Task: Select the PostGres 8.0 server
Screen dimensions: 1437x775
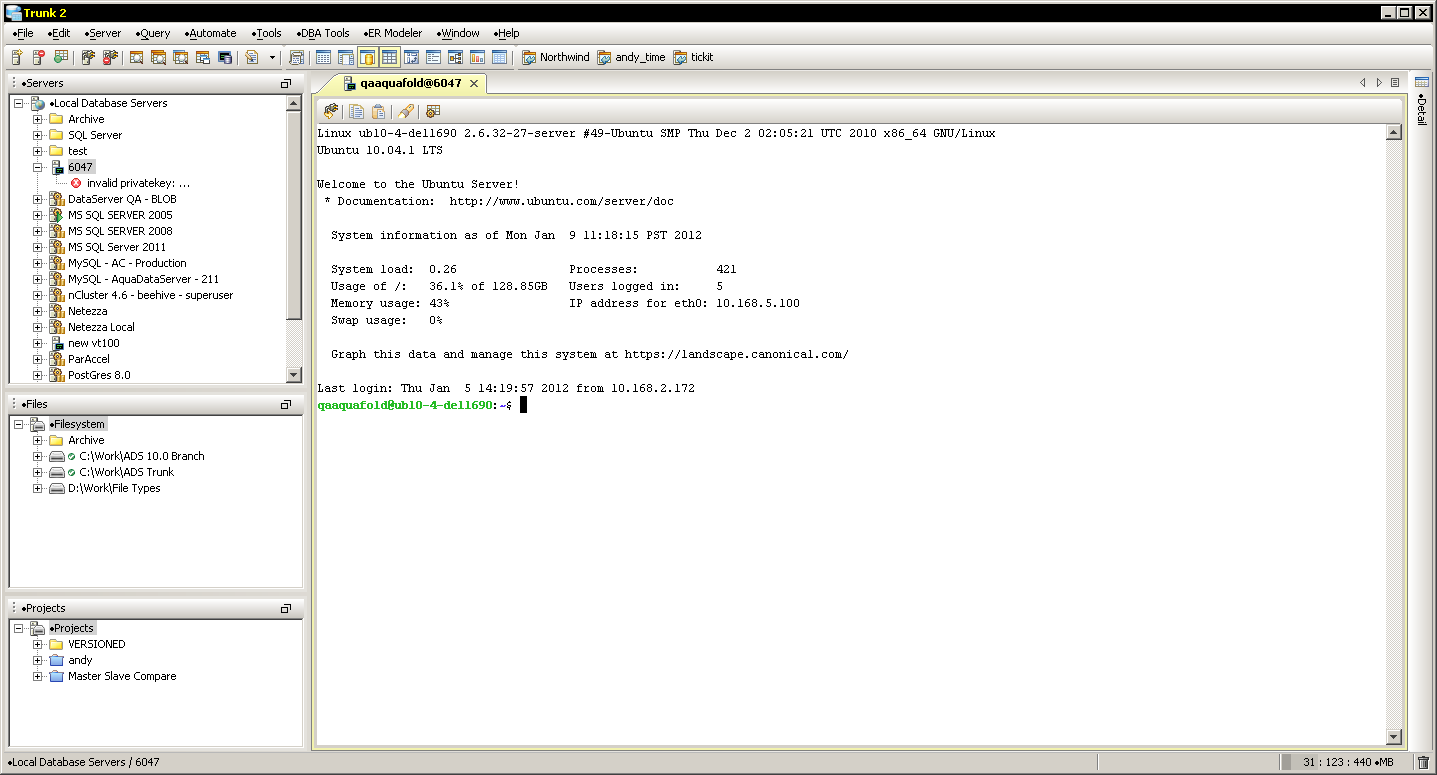Action: tap(99, 375)
